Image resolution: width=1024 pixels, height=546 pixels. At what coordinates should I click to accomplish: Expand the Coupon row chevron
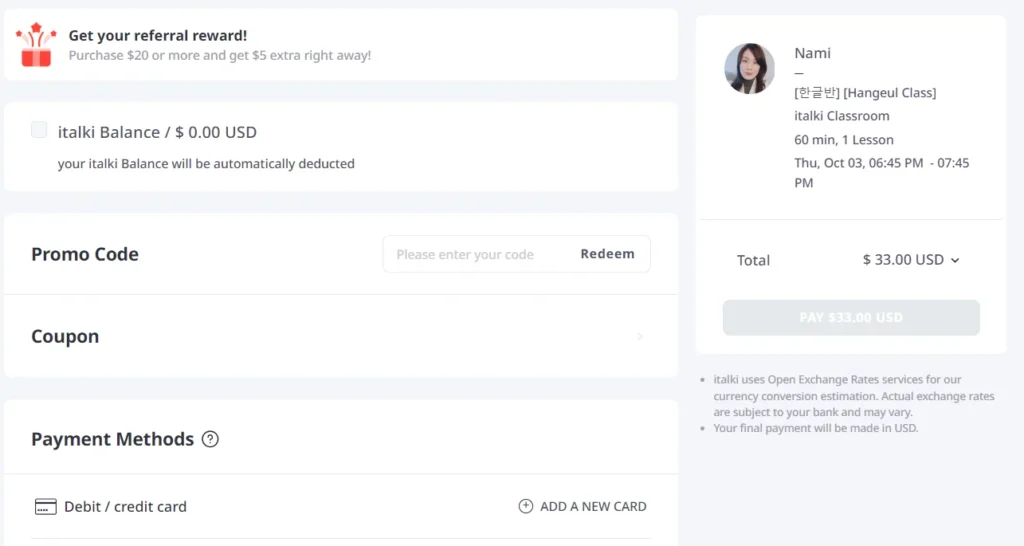pyautogui.click(x=640, y=337)
